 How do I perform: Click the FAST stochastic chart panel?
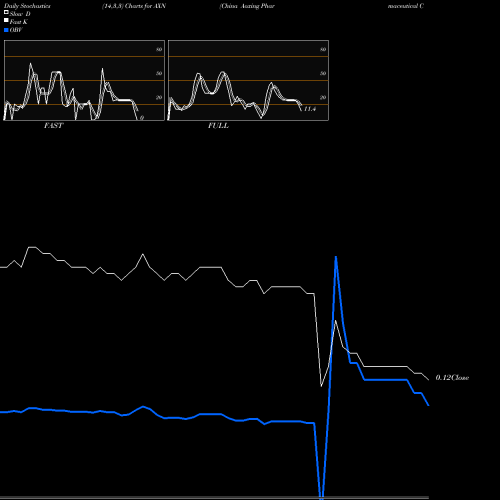[84, 80]
